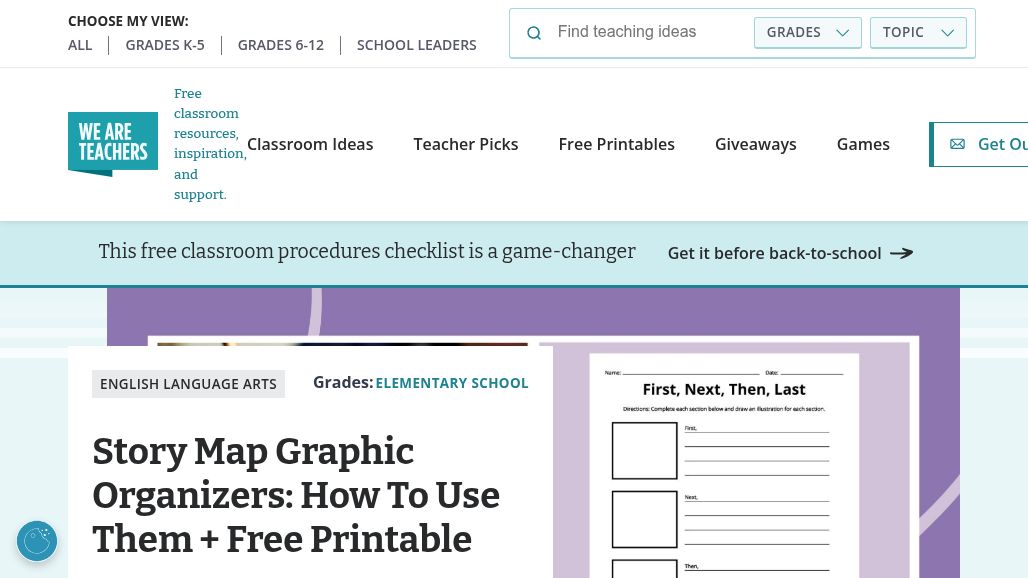Select the ALL view option
Image resolution: width=1028 pixels, height=578 pixels.
coord(80,45)
